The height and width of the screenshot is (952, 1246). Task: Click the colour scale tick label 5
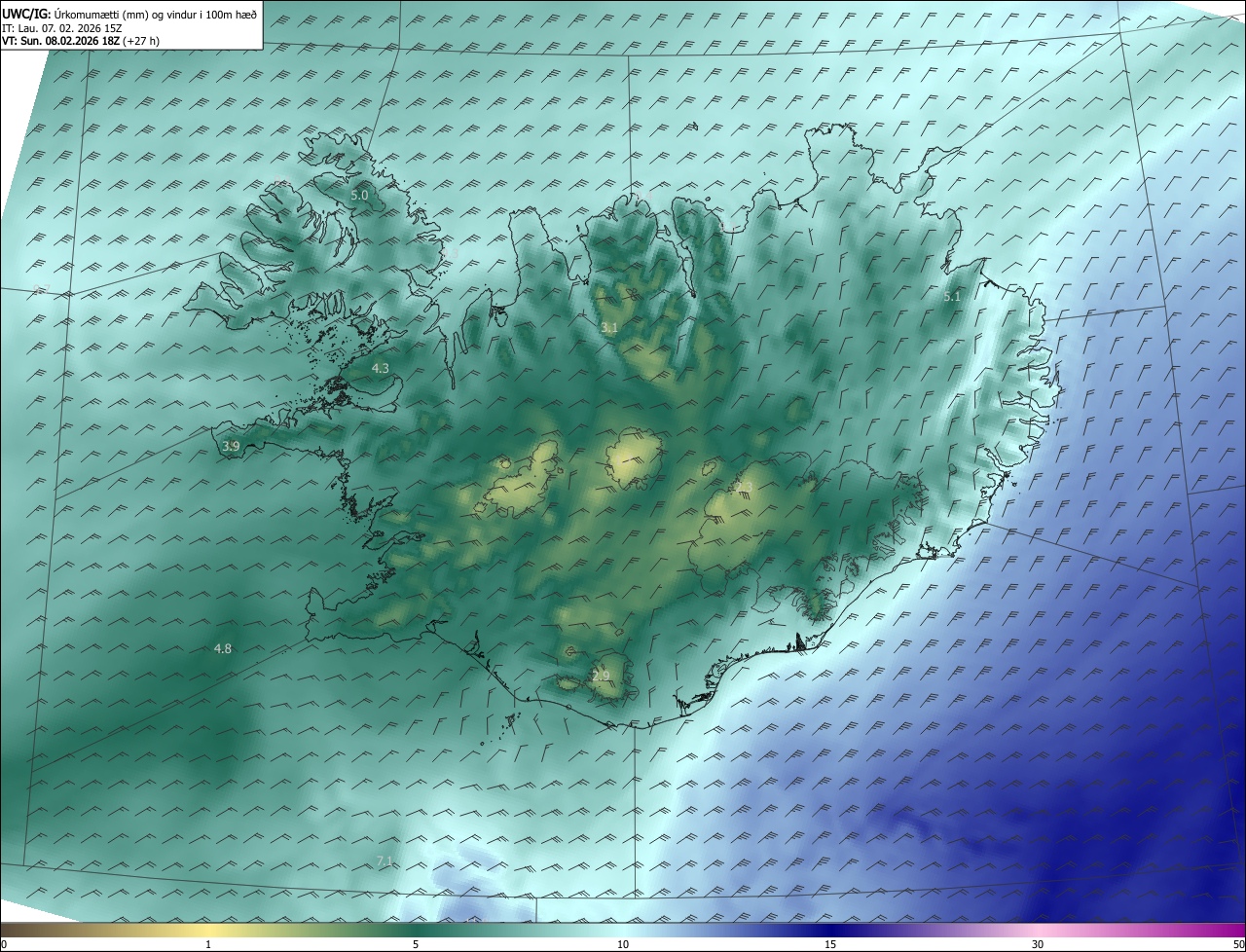[x=415, y=945]
